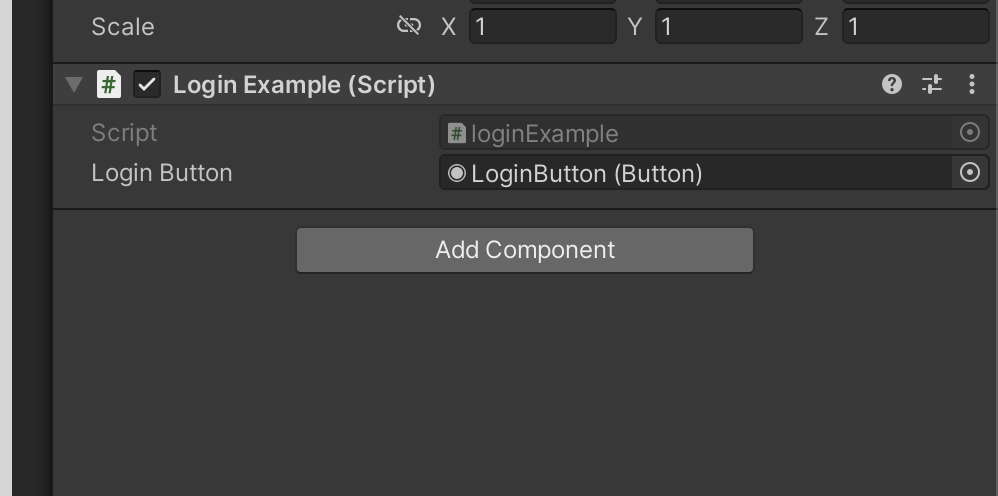Click the small script icon inside loginExample field
This screenshot has height=496, width=998.
click(x=457, y=133)
